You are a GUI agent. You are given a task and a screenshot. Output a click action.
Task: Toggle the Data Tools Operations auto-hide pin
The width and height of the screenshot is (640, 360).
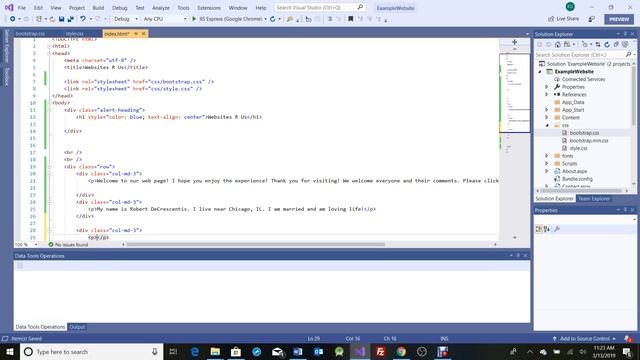tap(518, 256)
